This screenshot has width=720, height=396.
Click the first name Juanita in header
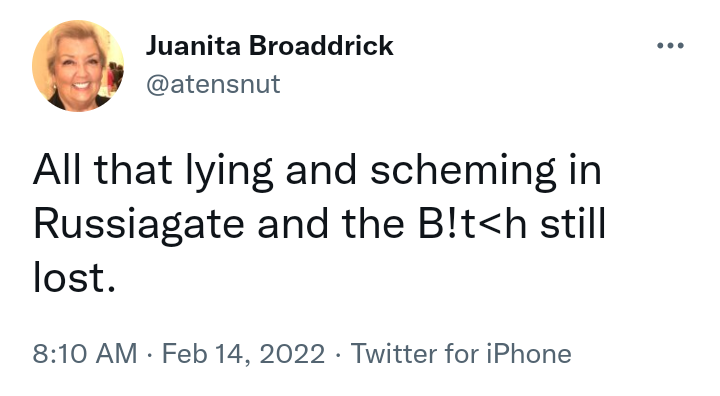(193, 46)
